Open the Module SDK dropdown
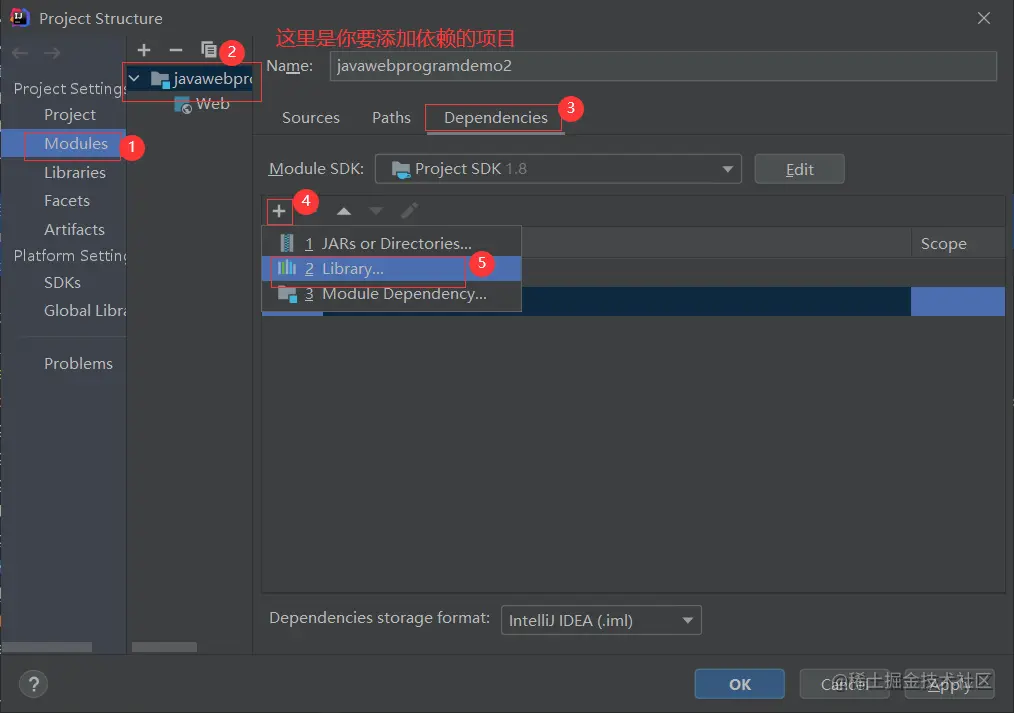The image size is (1014, 713). pyautogui.click(x=558, y=169)
